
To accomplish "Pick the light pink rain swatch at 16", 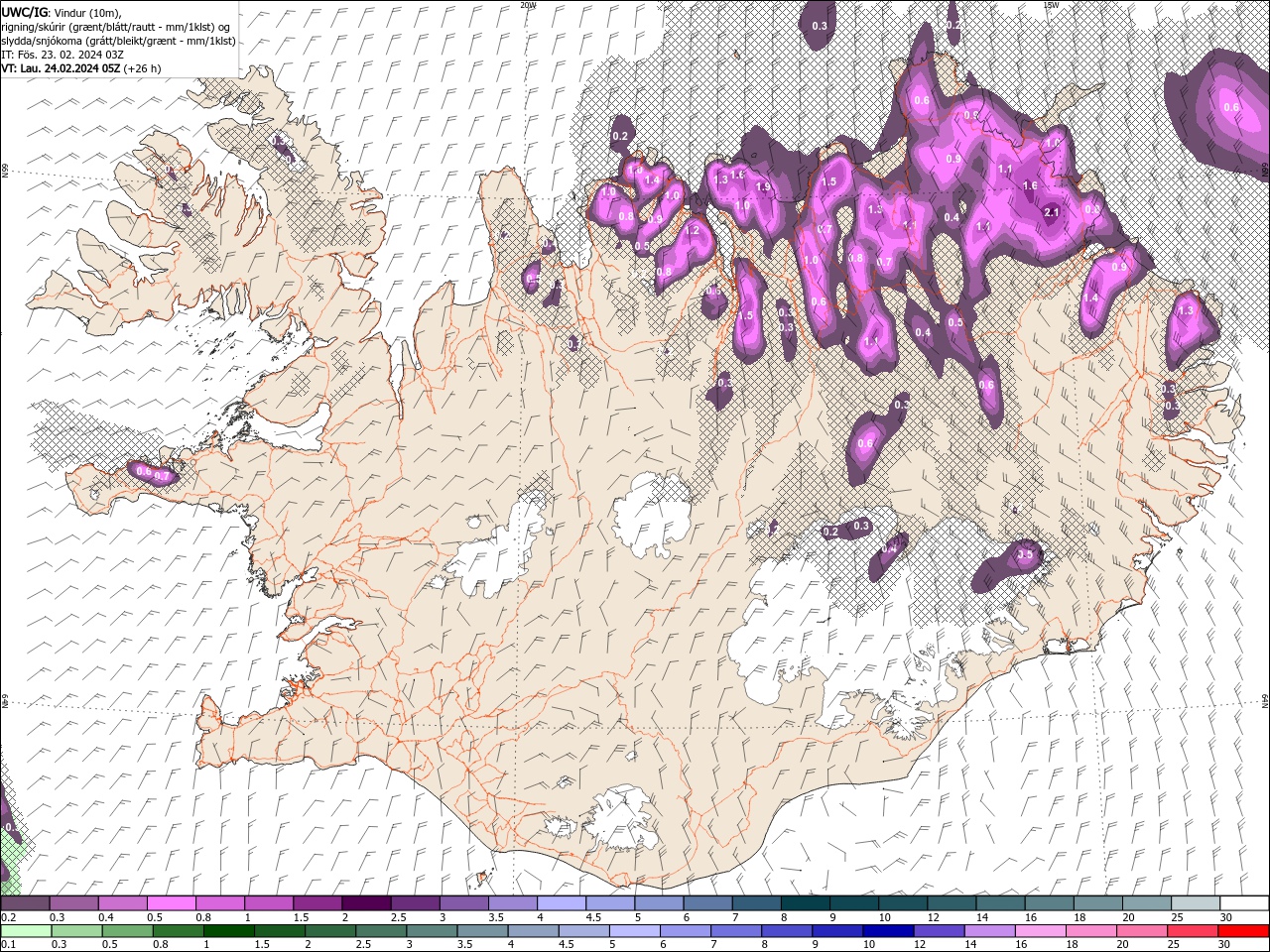I will [1040, 931].
